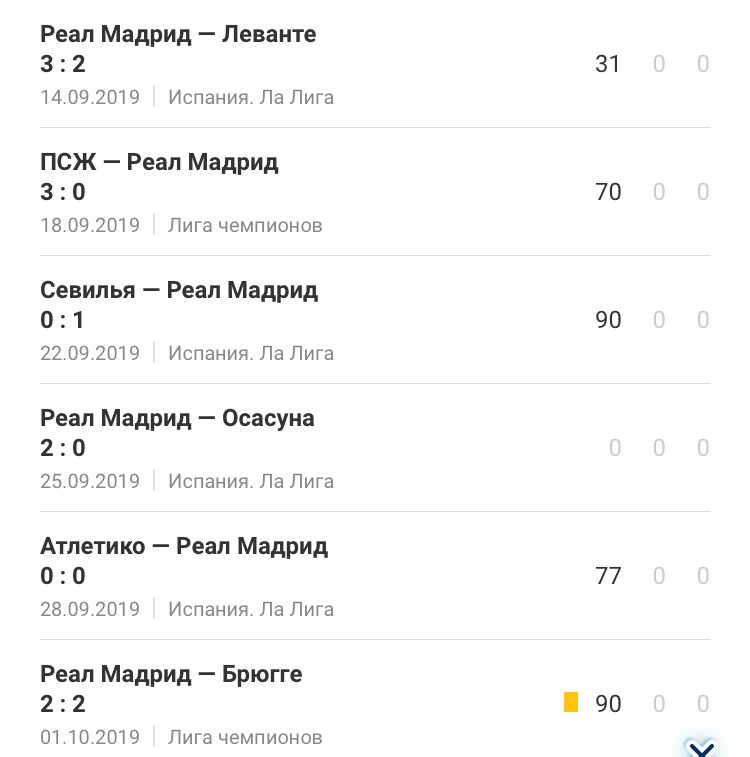Open Атлетико — Реал Мадрид match
The image size is (750, 757).
pos(375,575)
